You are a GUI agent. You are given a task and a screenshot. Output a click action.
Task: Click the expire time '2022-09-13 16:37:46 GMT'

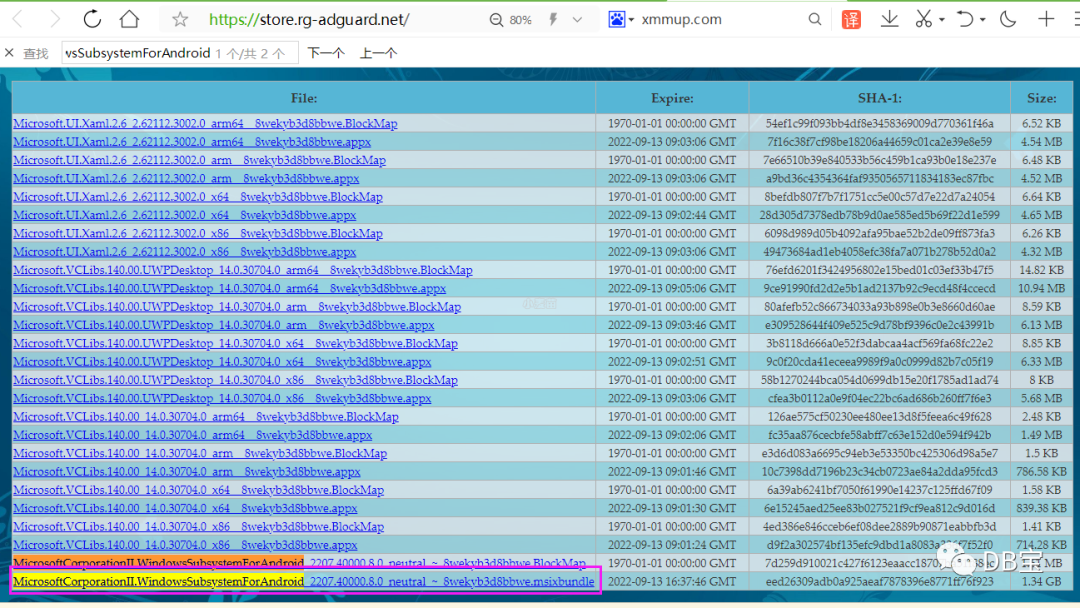672,582
